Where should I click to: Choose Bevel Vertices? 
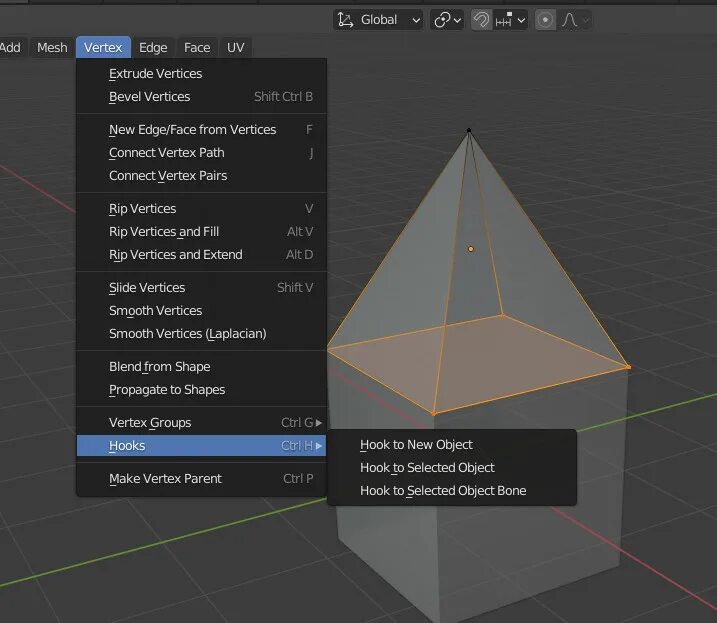[201, 97]
